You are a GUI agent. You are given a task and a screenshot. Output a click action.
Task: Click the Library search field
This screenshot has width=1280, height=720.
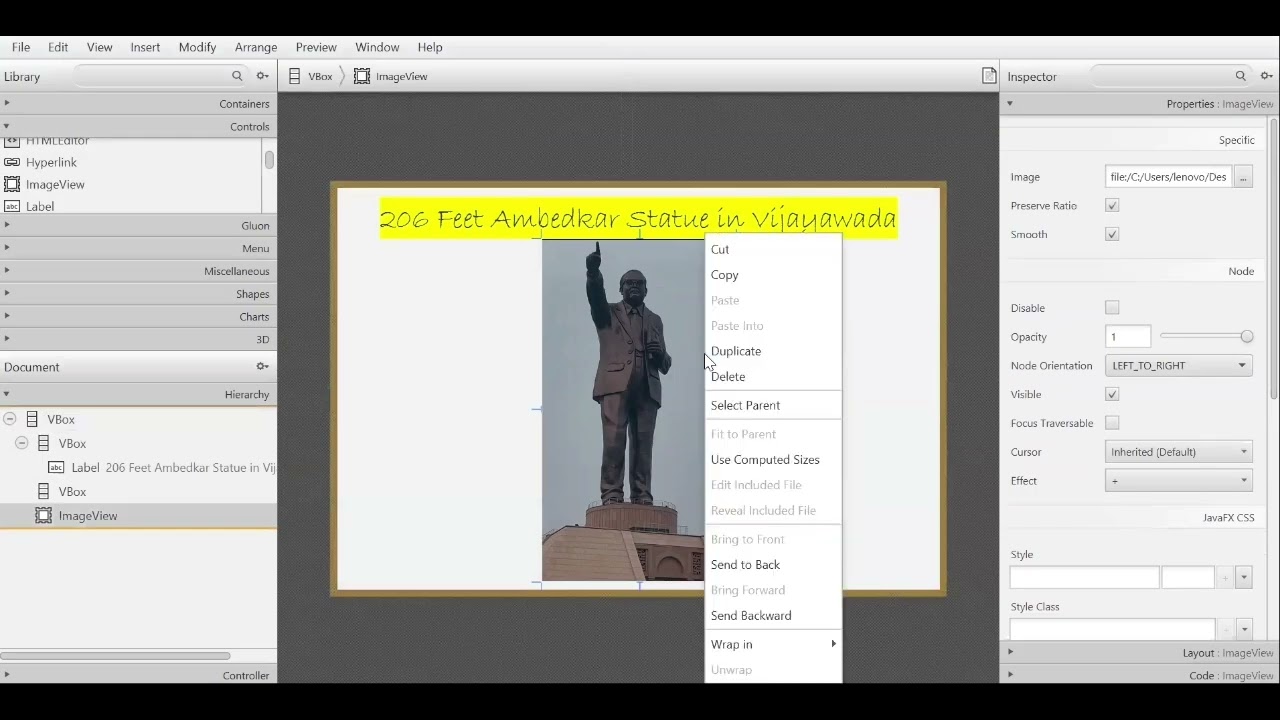coord(160,76)
